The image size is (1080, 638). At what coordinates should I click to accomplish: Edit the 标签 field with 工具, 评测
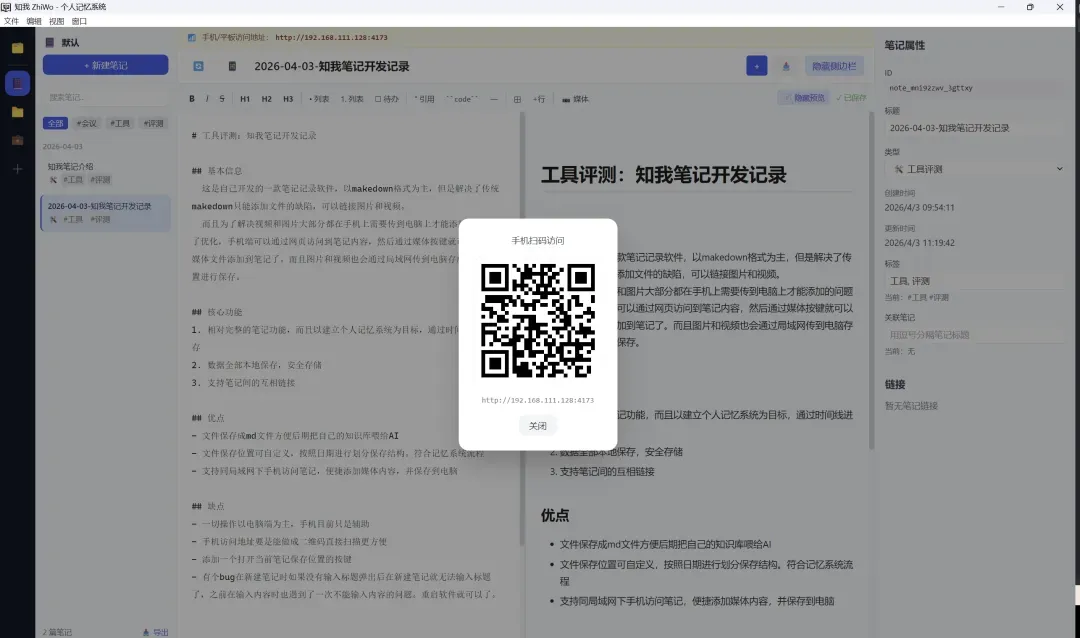click(974, 281)
